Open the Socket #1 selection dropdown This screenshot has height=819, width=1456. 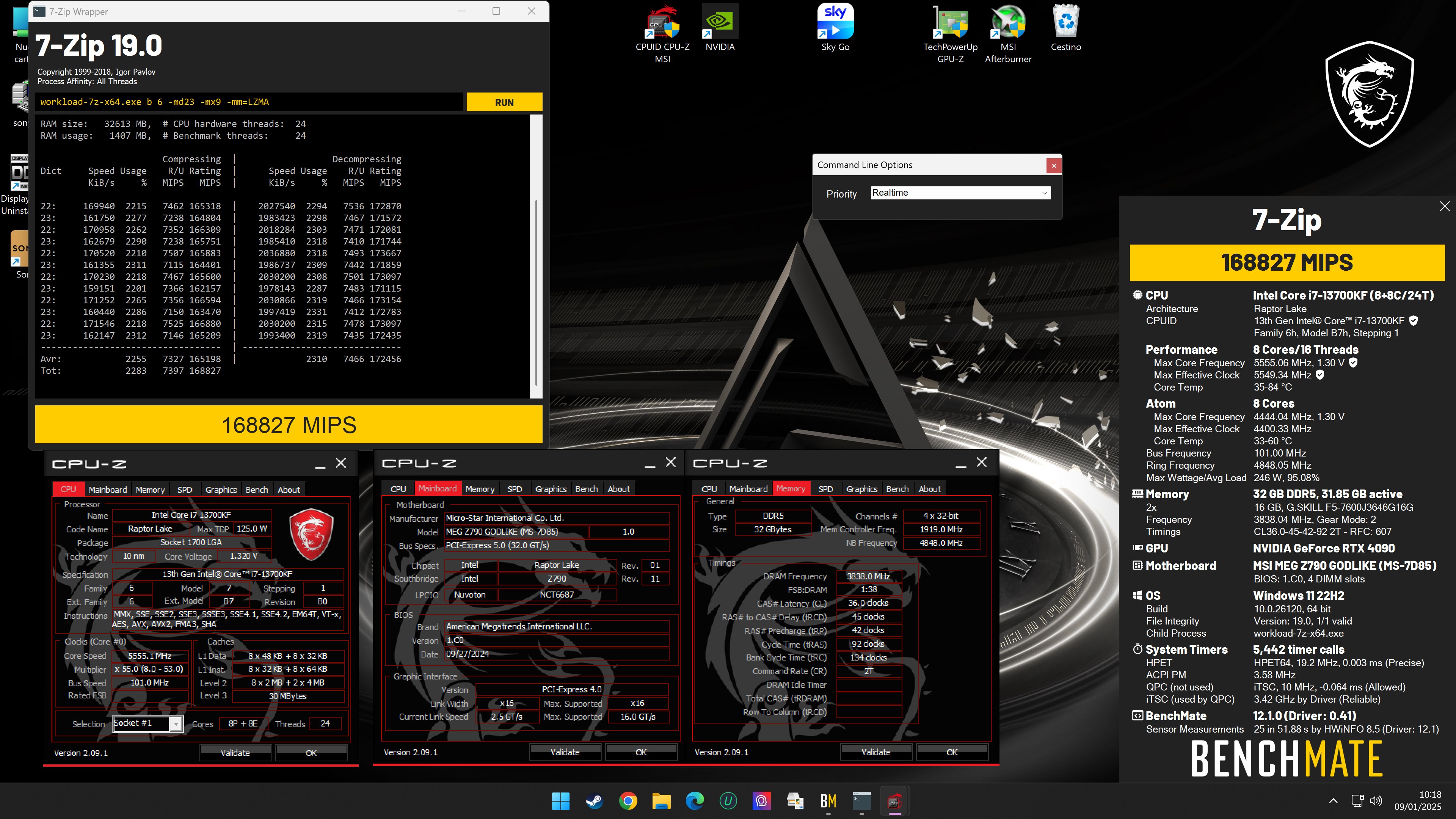(x=148, y=723)
